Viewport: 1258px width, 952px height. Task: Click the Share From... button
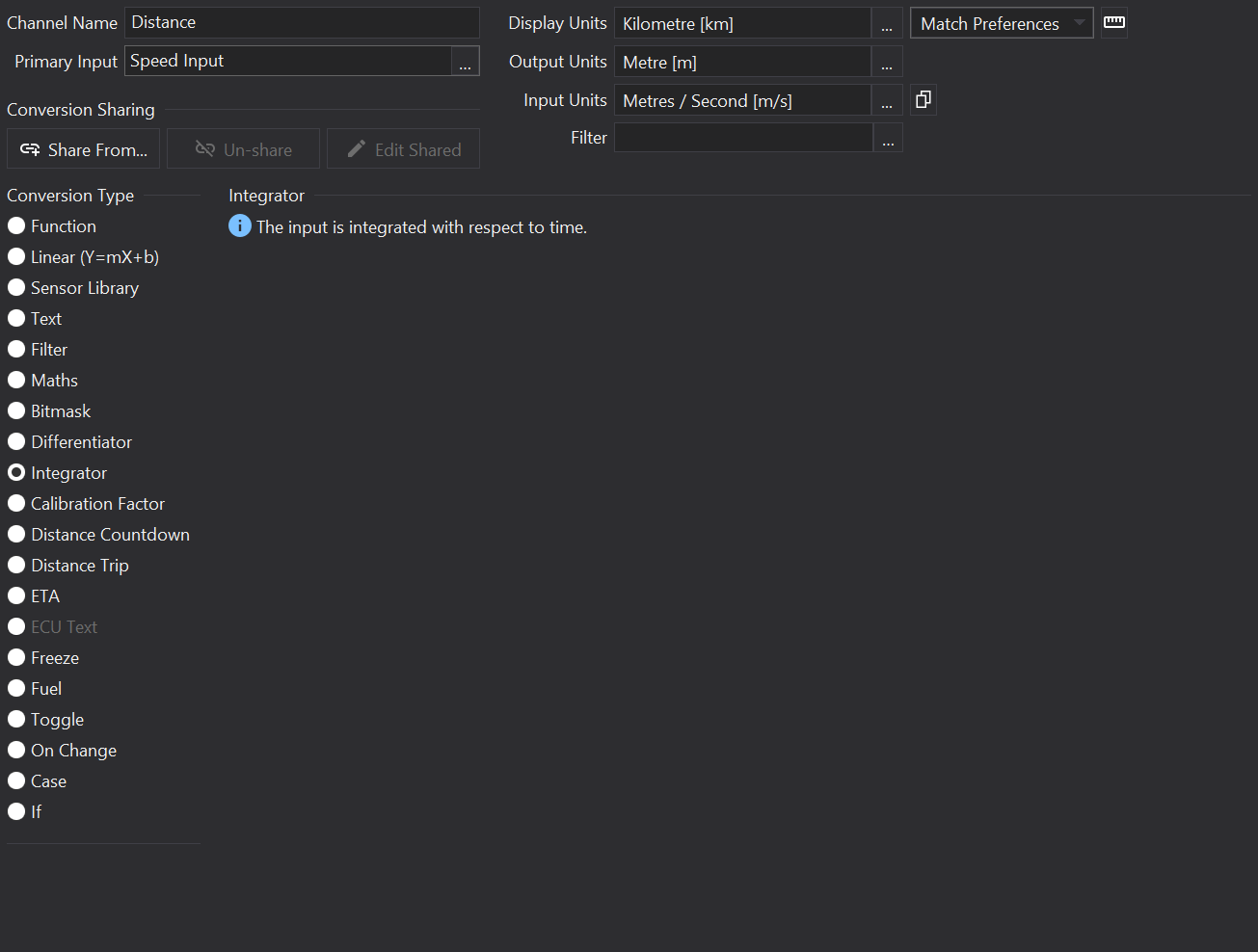point(84,149)
